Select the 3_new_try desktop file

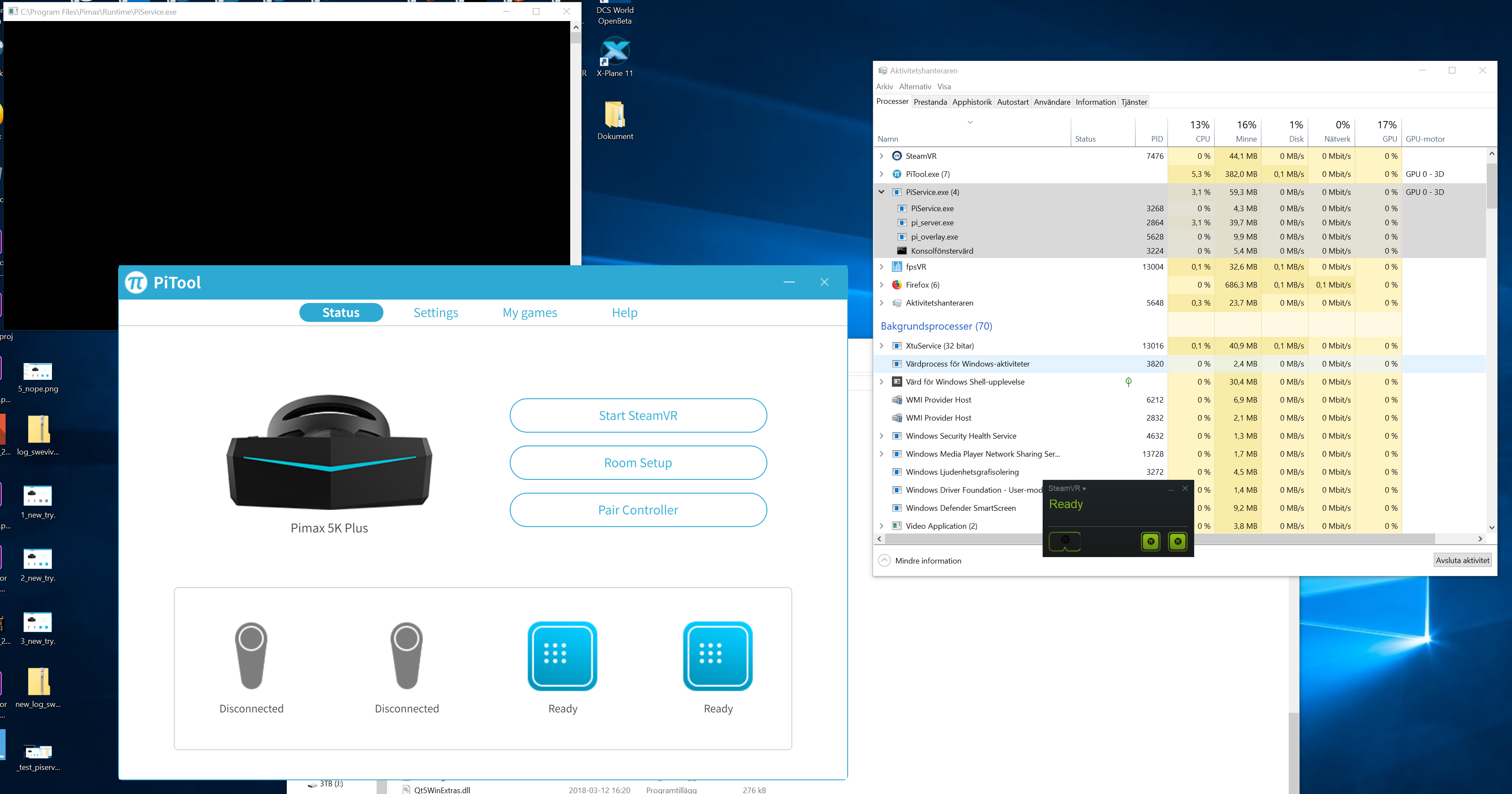click(x=37, y=628)
